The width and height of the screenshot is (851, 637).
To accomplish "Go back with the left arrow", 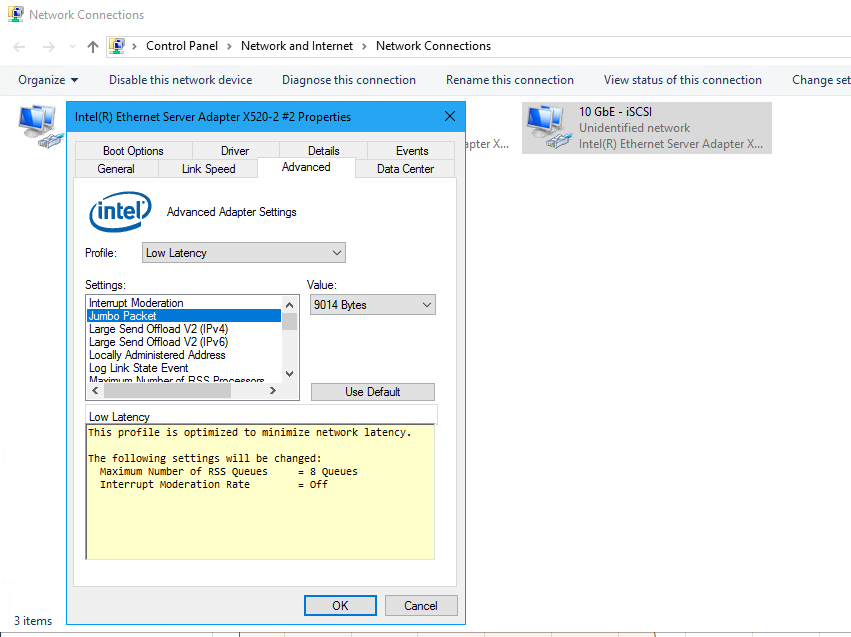I will (x=19, y=47).
